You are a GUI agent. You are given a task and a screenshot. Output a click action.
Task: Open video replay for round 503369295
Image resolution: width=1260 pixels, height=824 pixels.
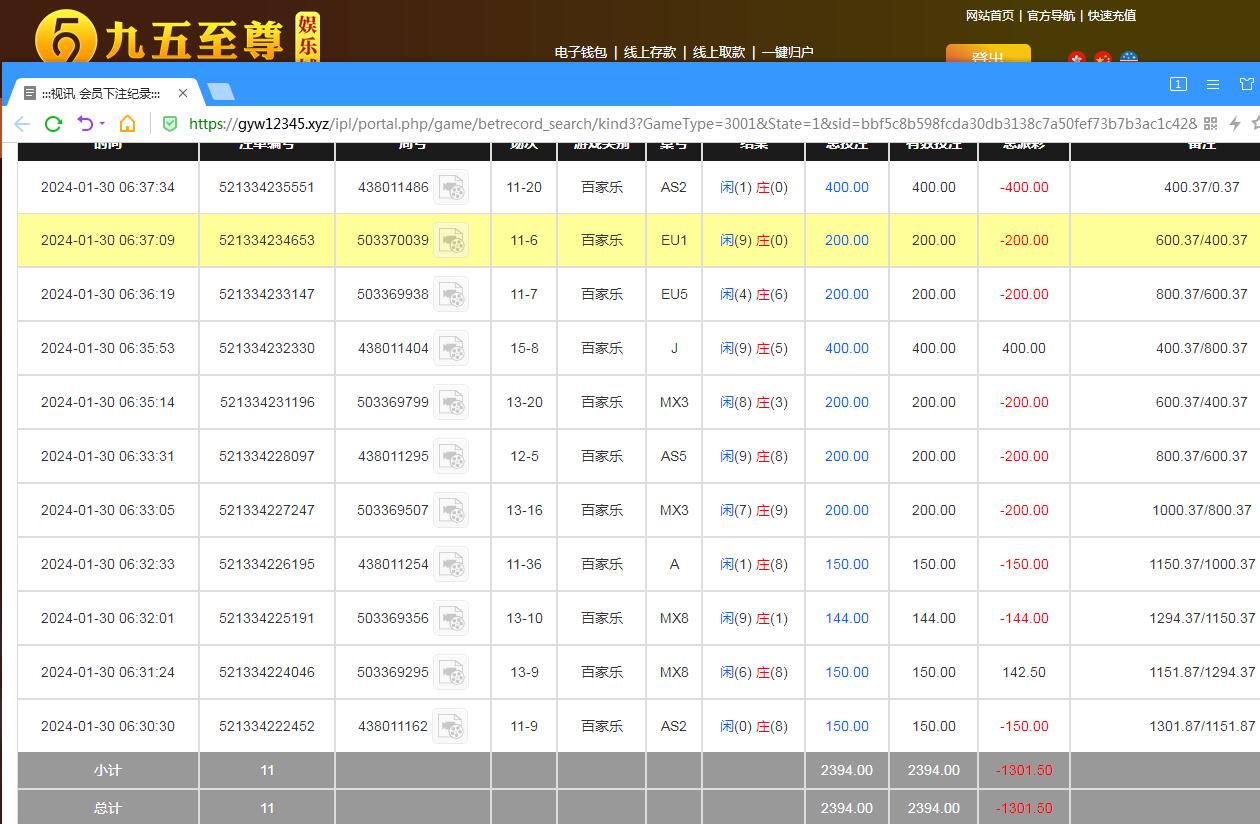coord(451,673)
